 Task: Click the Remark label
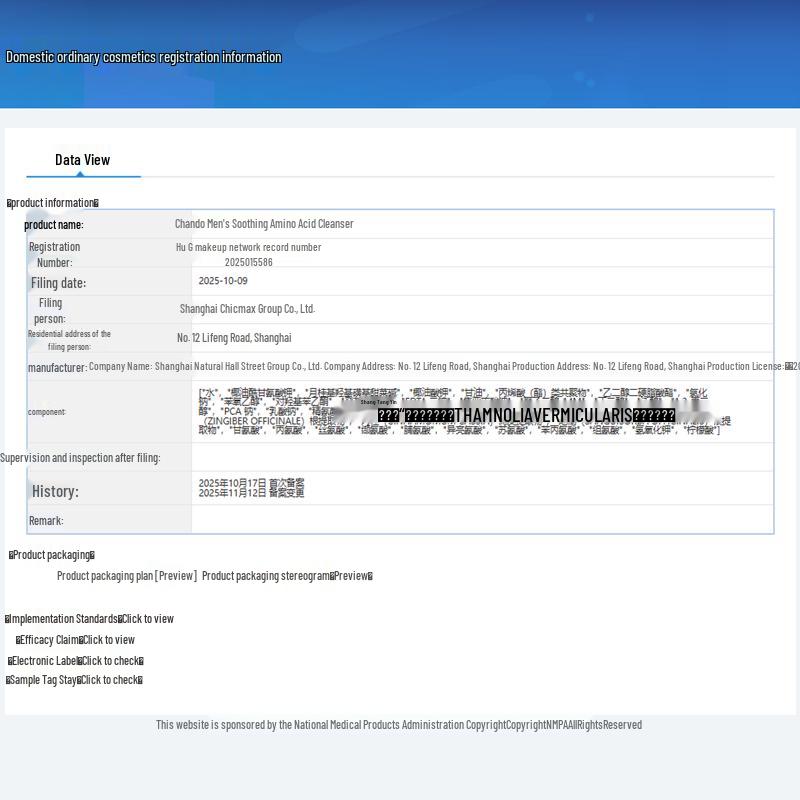[x=46, y=520]
